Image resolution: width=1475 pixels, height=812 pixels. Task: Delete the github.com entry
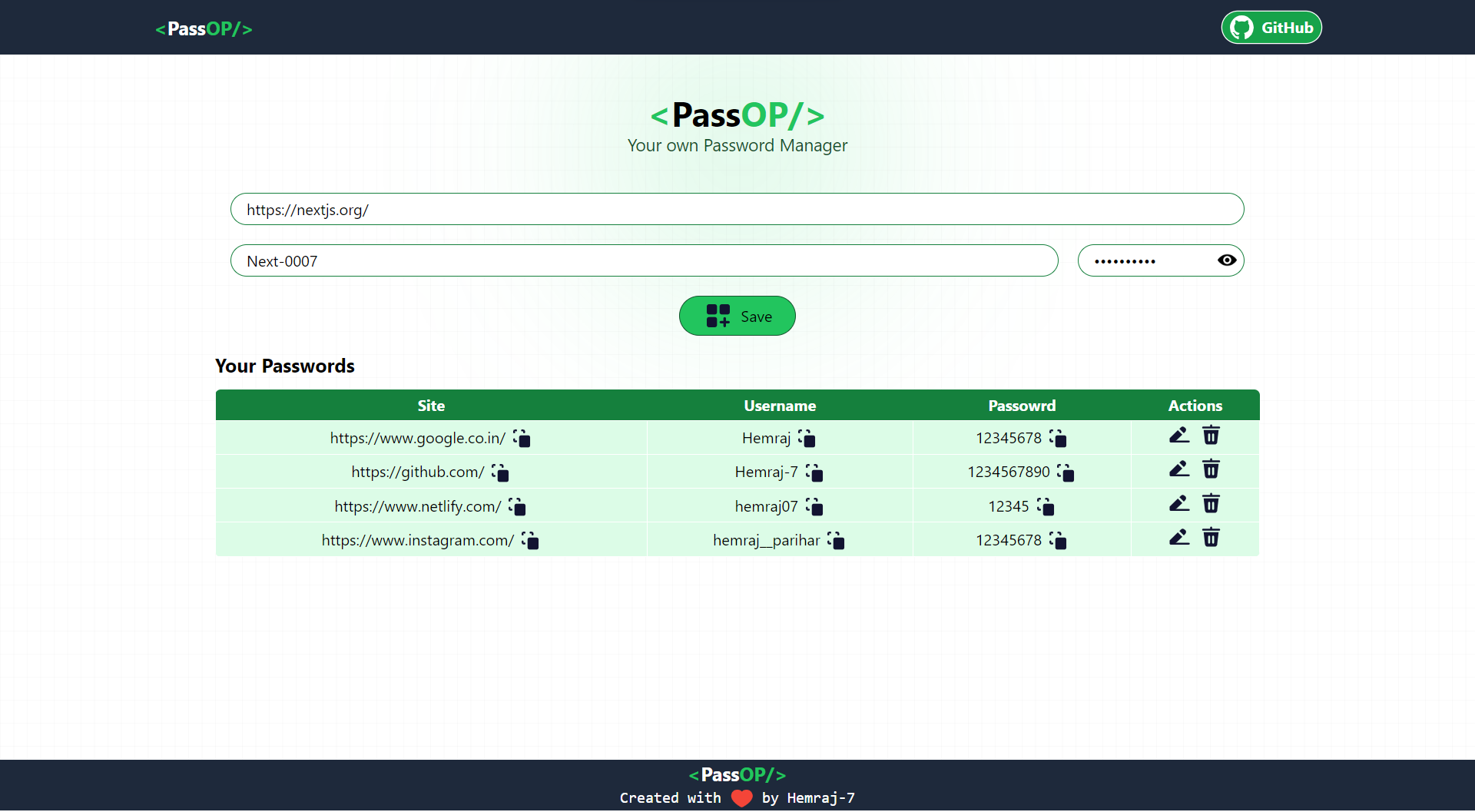point(1211,469)
